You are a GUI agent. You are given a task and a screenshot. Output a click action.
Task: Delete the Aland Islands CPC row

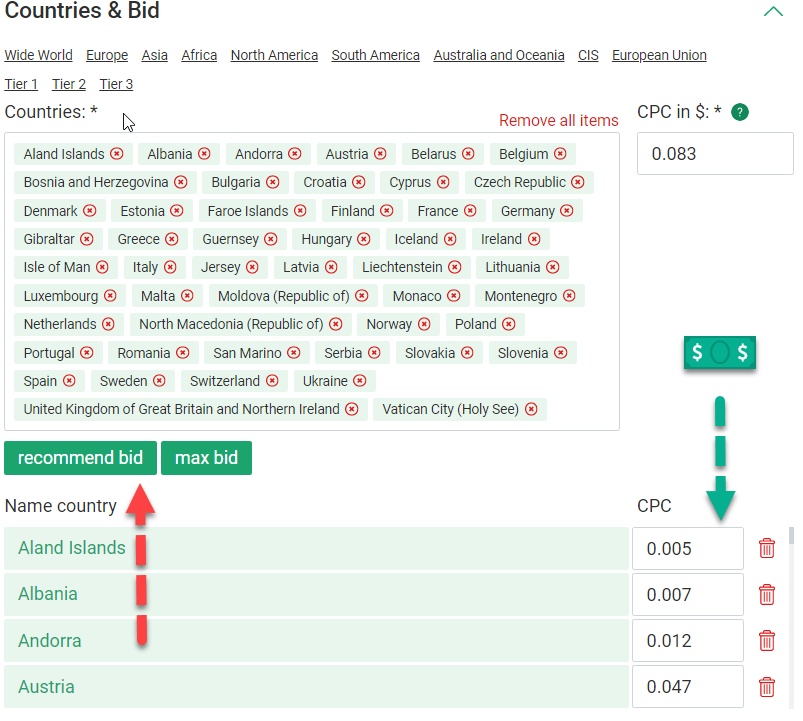[767, 548]
